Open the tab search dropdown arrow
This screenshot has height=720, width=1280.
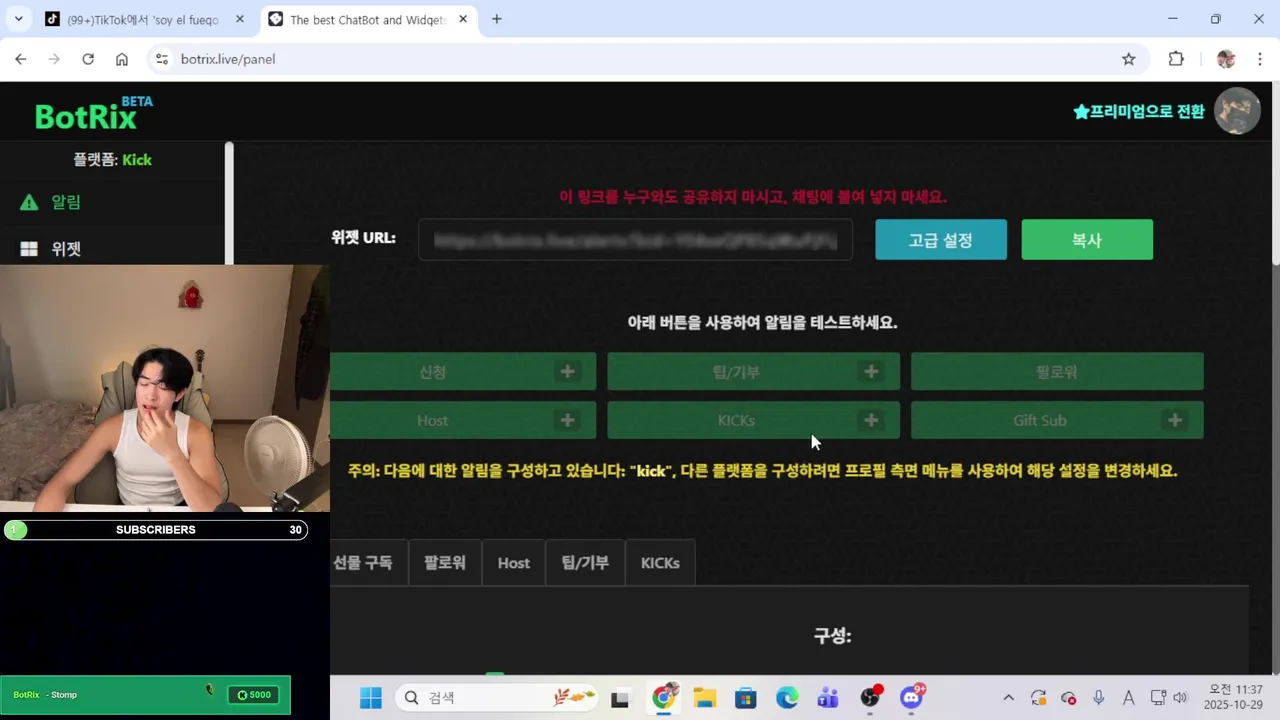tap(18, 19)
